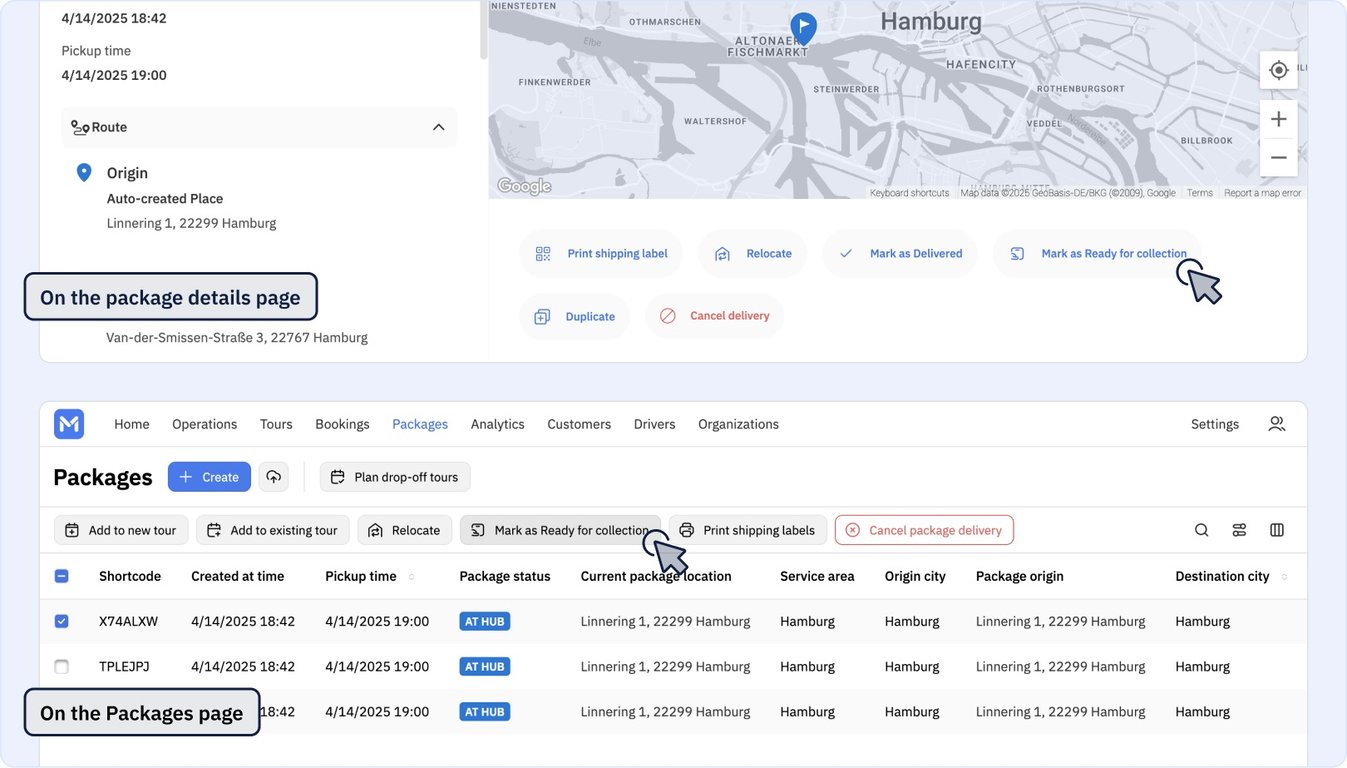Click the search magnifier icon
This screenshot has width=1347, height=768.
click(1202, 530)
